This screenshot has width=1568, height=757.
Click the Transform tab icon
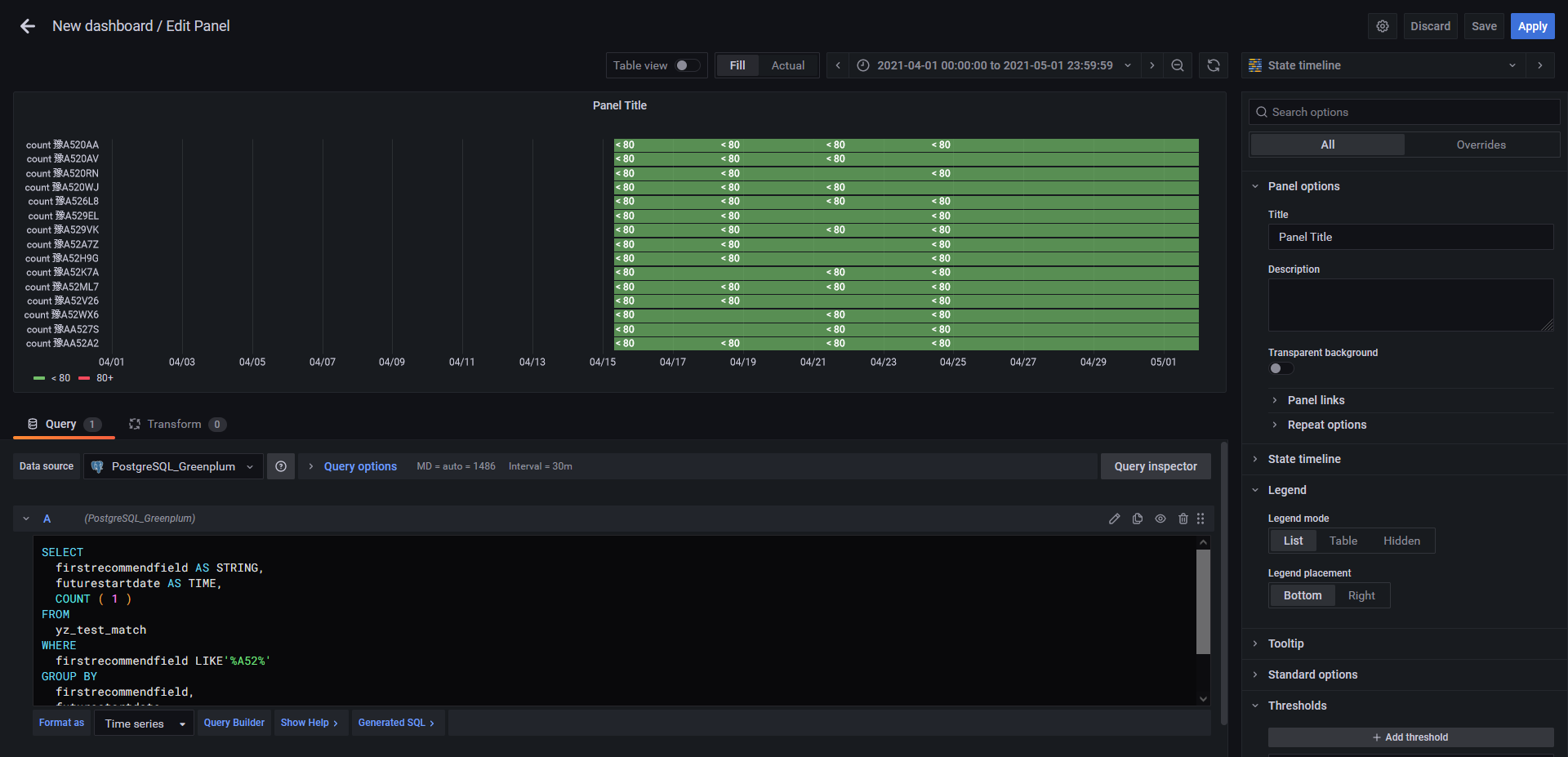[x=135, y=424]
